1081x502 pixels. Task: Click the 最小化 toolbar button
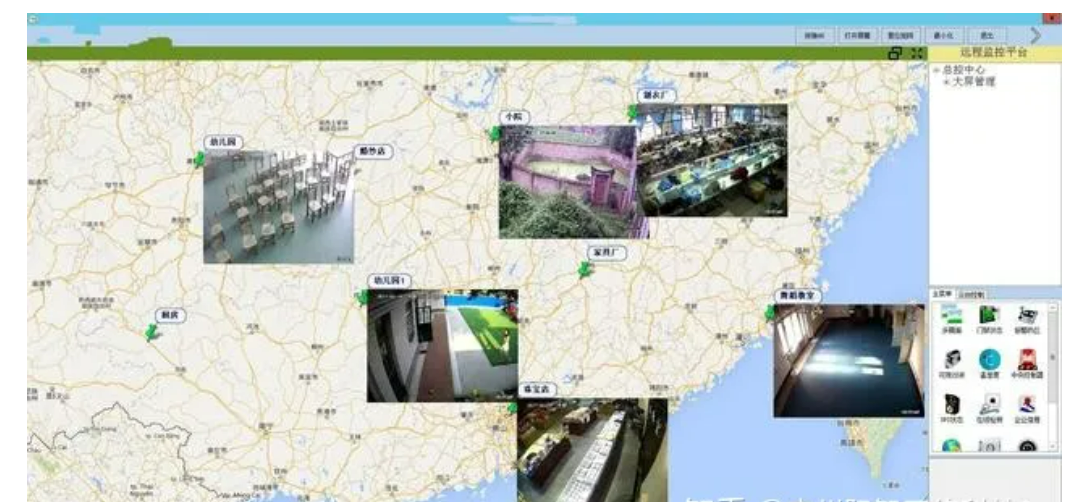coord(943,35)
